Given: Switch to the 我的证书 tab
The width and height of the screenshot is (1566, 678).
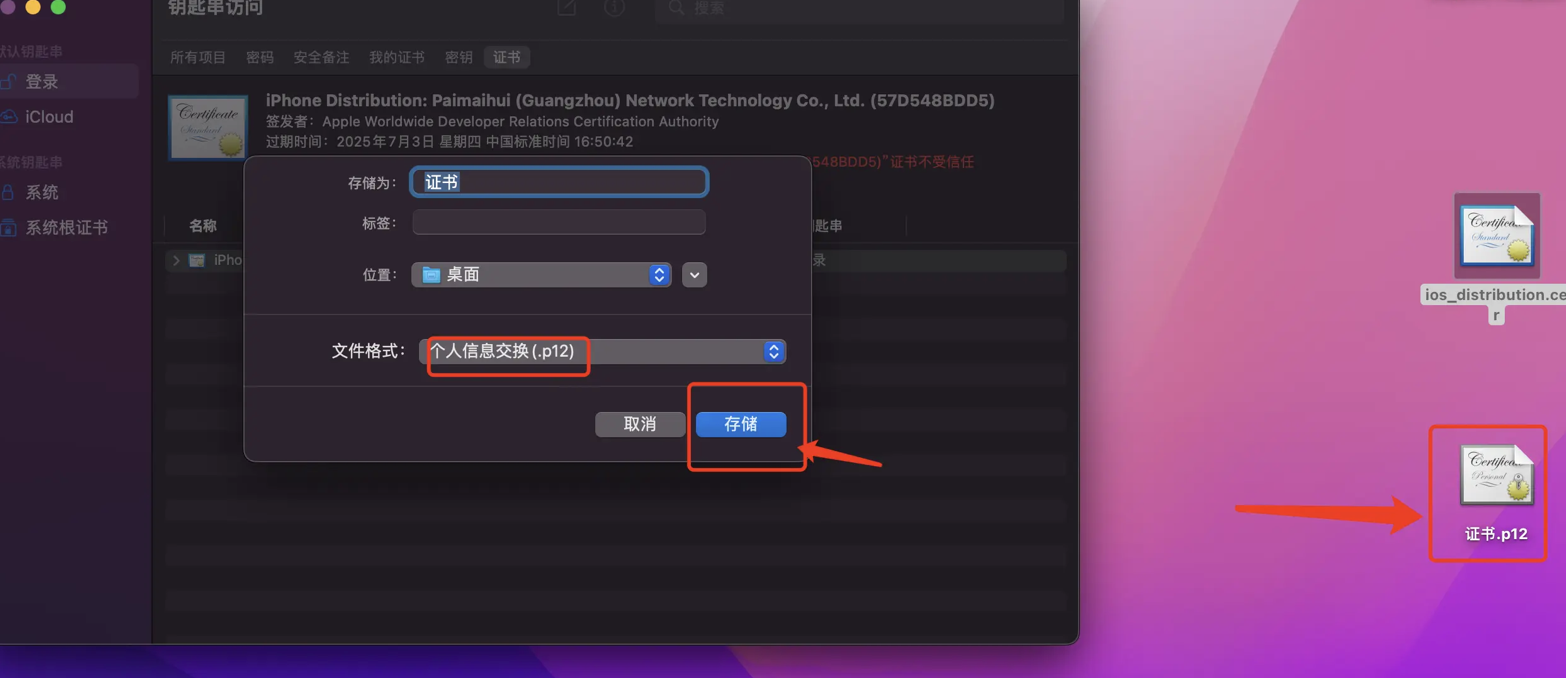Looking at the screenshot, I should [x=397, y=57].
